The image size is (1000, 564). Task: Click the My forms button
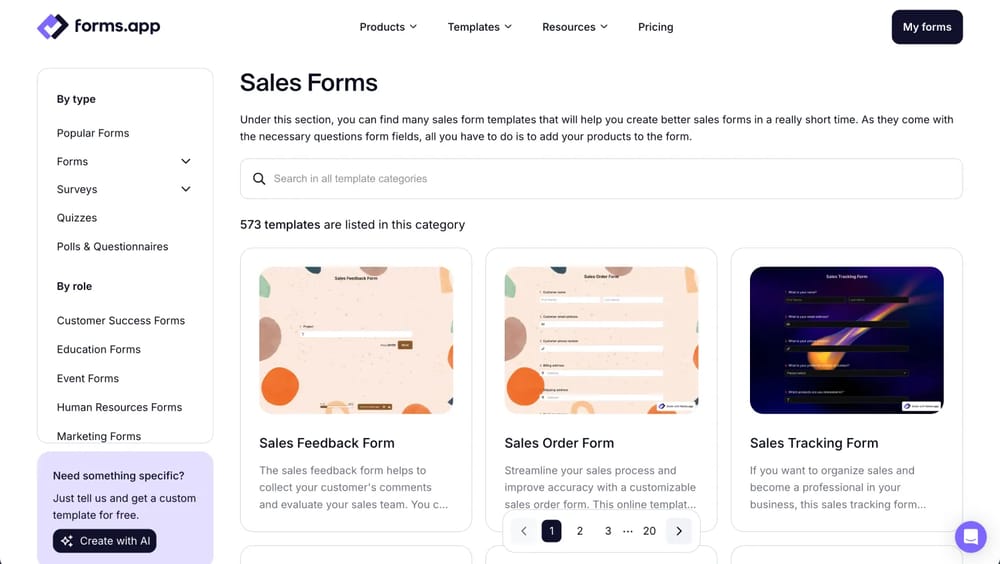pyautogui.click(x=927, y=27)
